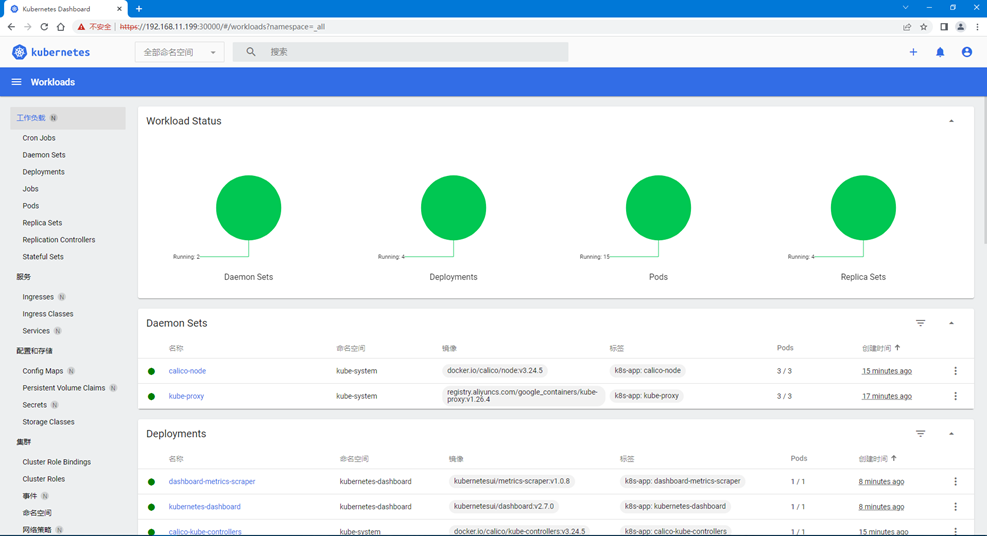987x536 pixels.
Task: Filter the Daemon Sets list
Action: (920, 323)
